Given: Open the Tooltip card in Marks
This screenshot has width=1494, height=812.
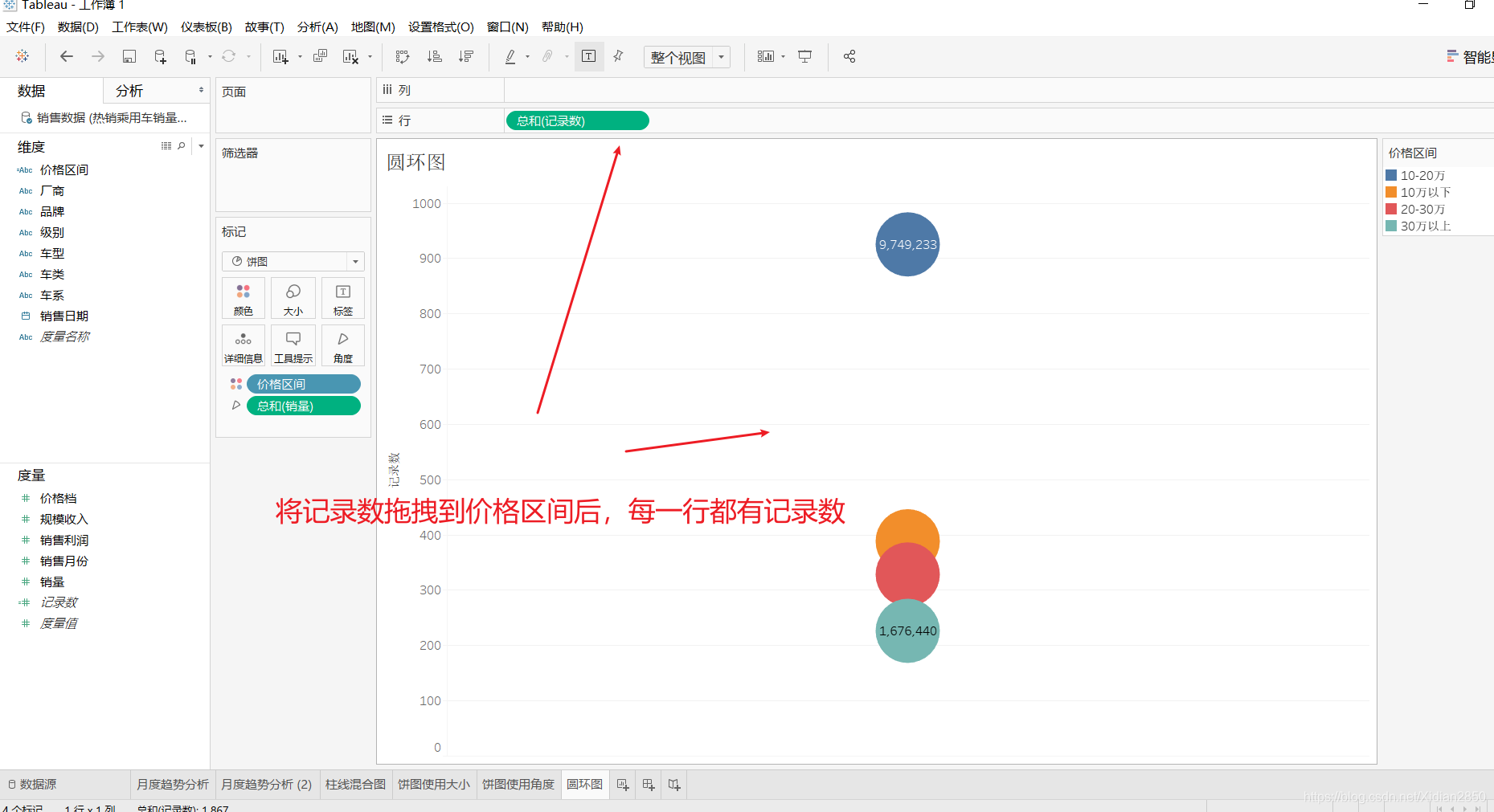Looking at the screenshot, I should pos(293,346).
